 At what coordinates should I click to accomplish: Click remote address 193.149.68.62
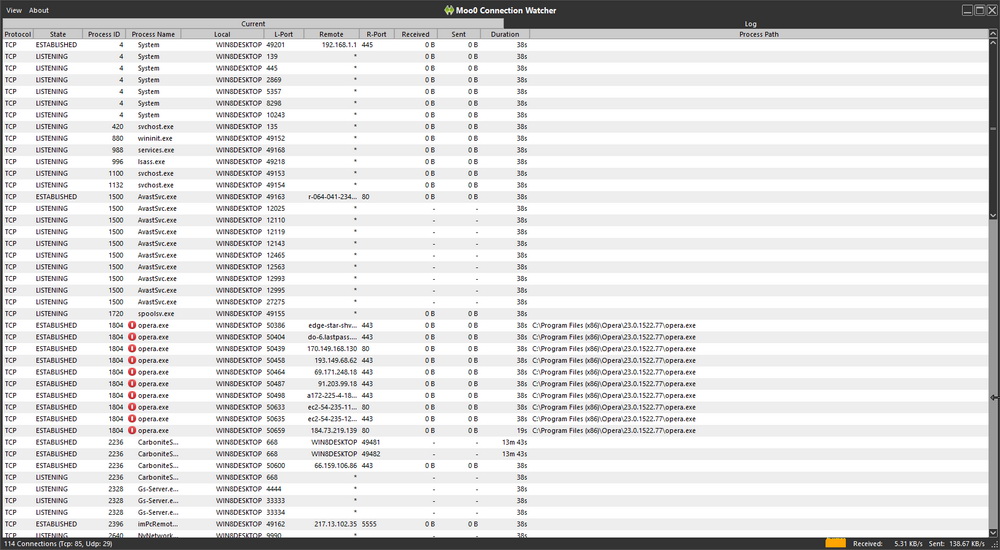[335, 360]
